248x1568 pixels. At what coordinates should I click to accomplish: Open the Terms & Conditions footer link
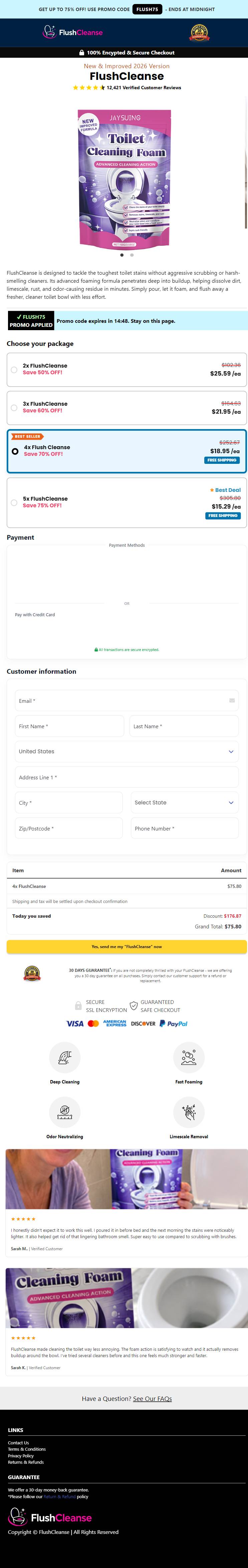click(x=27, y=1449)
